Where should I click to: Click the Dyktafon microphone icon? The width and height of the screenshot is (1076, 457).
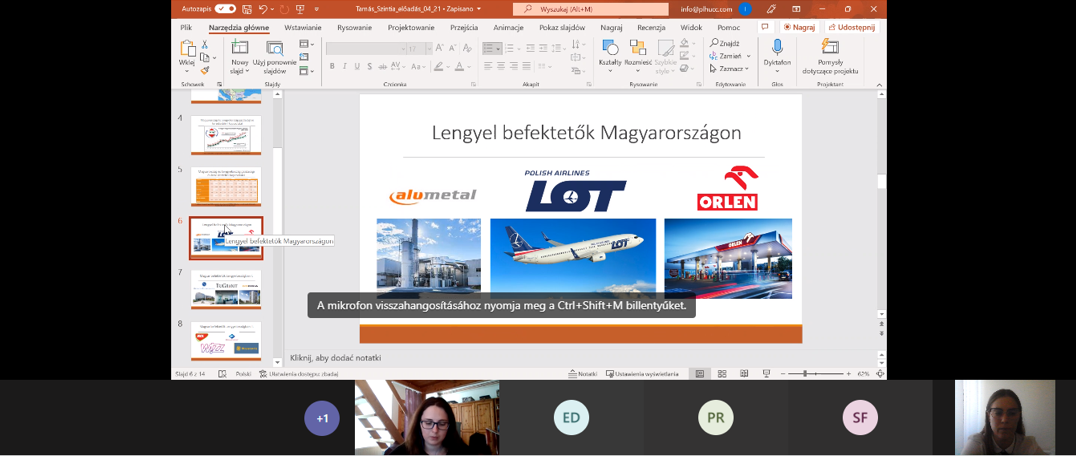(777, 47)
